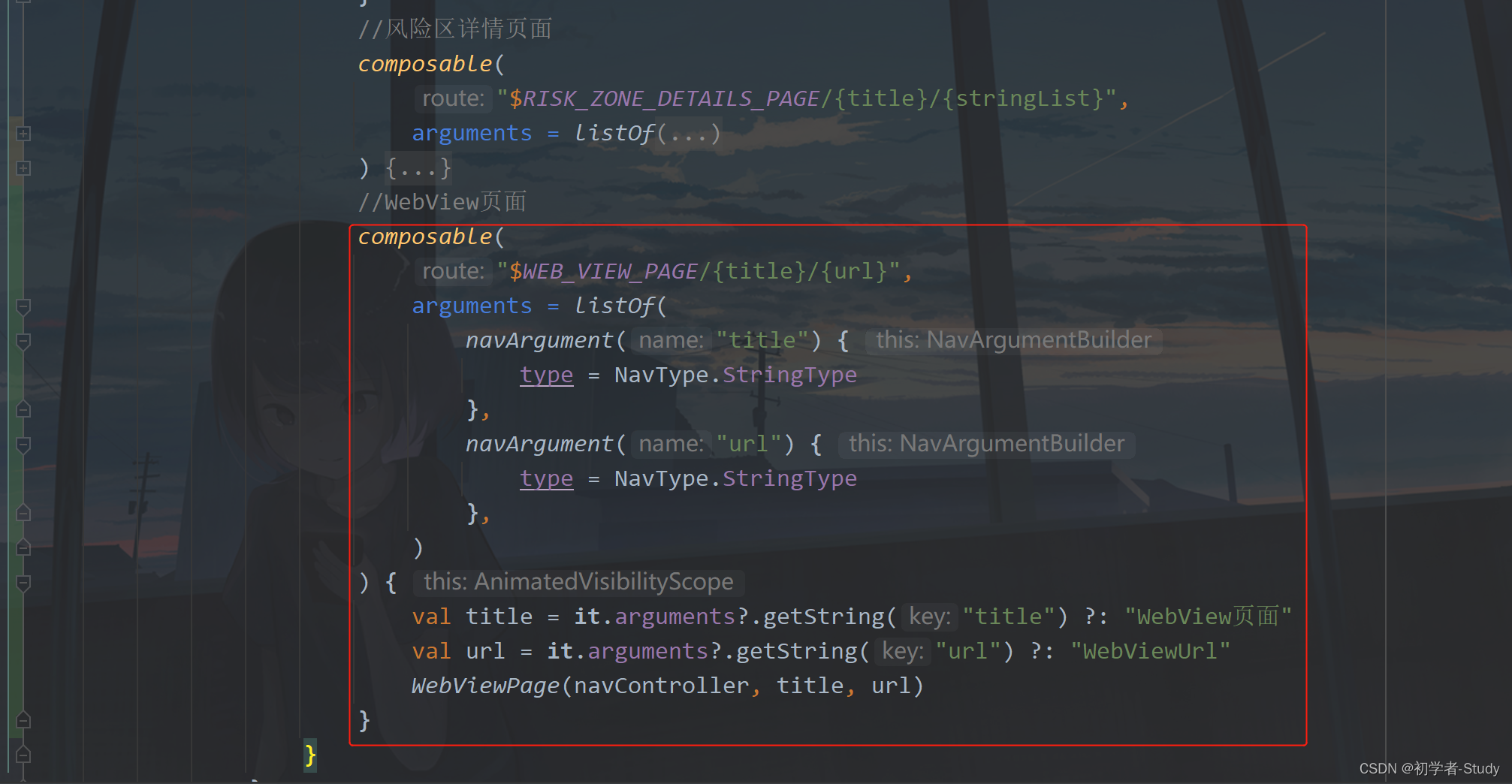Click 'listOf' on the expanded arguments line
Image resolution: width=1512 pixels, height=784 pixels.
615,306
